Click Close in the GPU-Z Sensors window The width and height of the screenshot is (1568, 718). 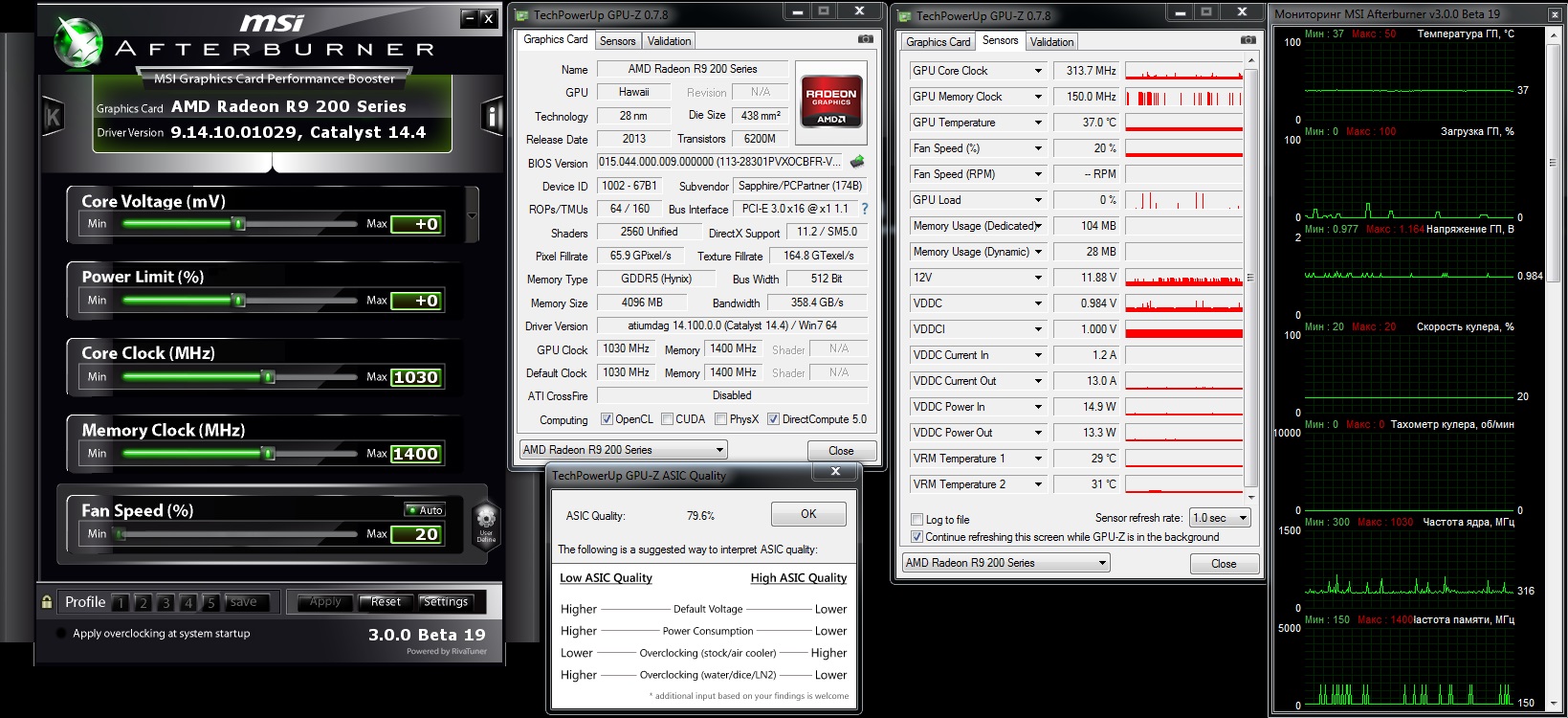pos(1224,564)
